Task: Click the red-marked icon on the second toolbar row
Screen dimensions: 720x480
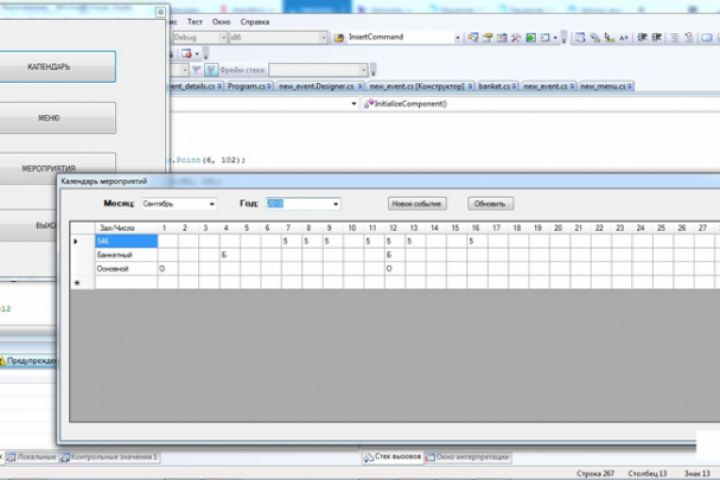Action: [x=186, y=54]
